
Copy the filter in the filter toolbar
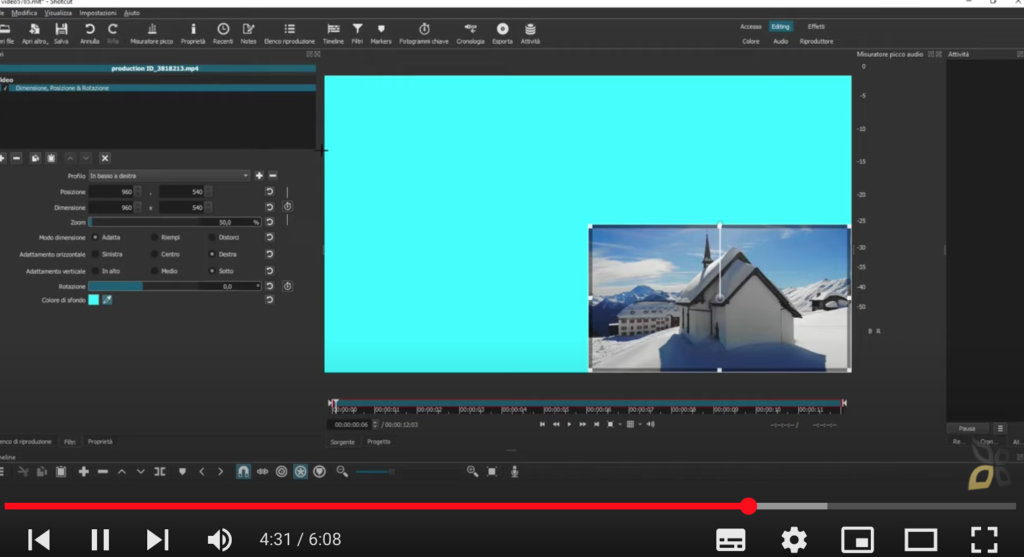[x=35, y=158]
